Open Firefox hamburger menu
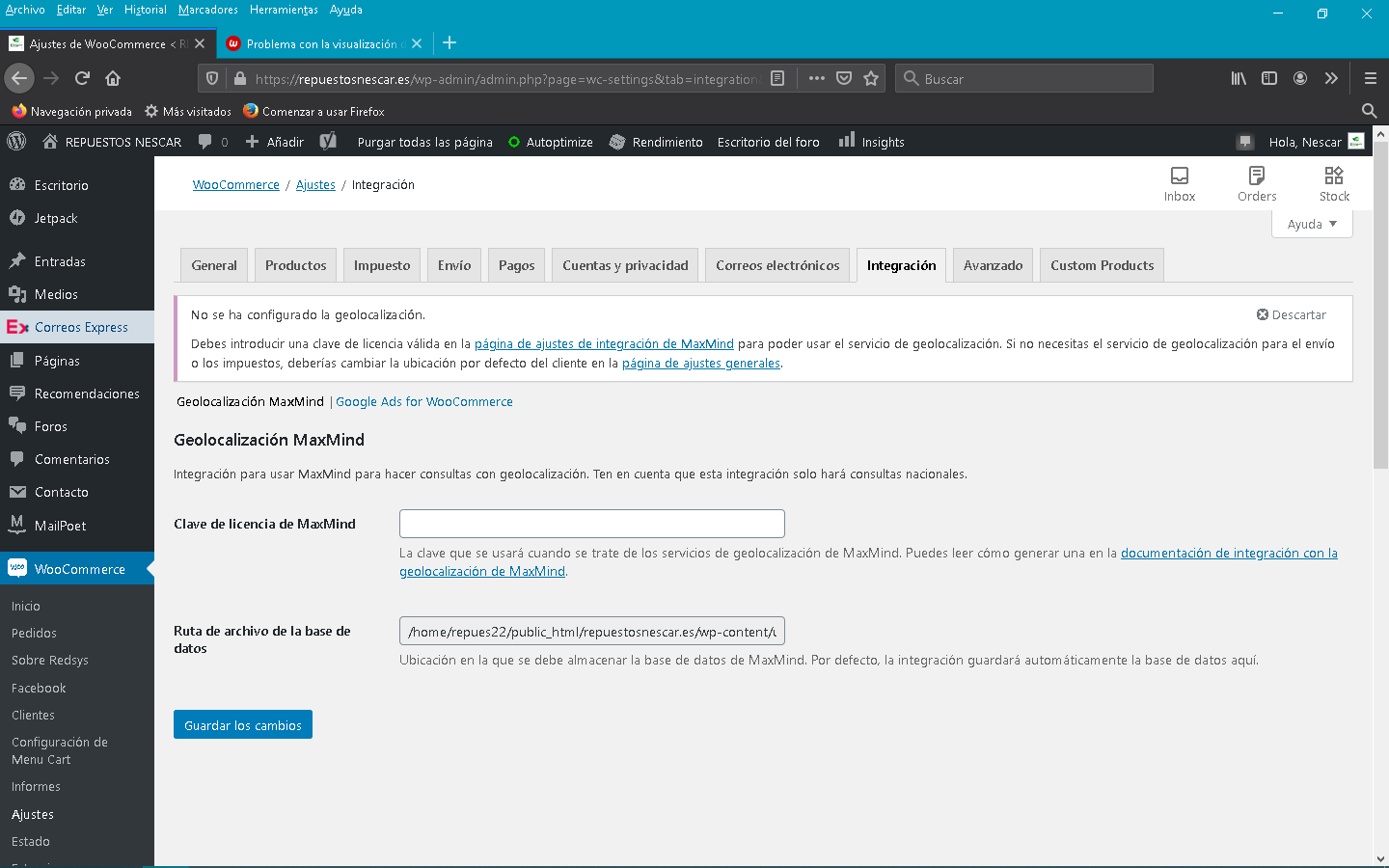 pyautogui.click(x=1370, y=78)
